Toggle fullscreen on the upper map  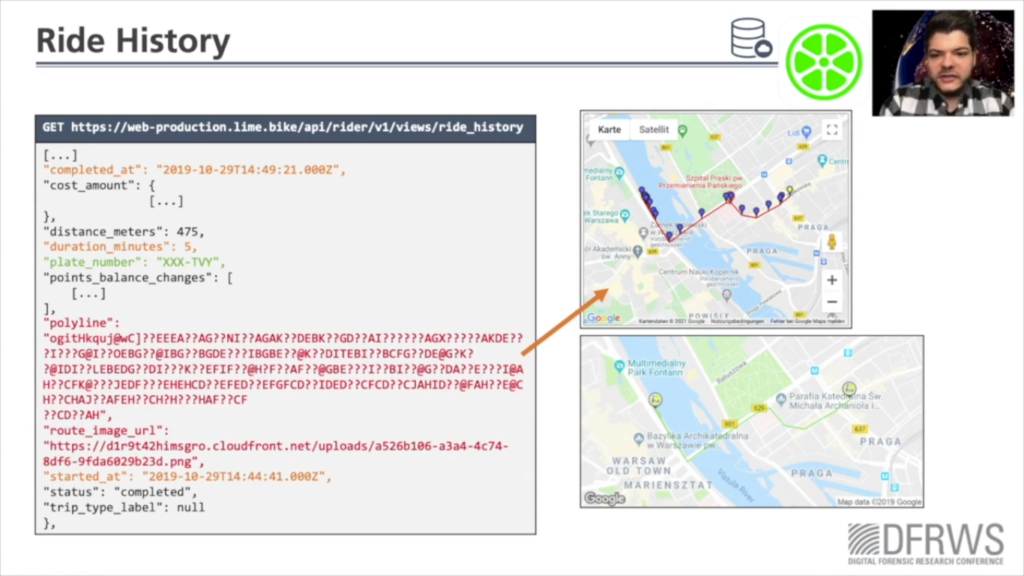pyautogui.click(x=832, y=130)
